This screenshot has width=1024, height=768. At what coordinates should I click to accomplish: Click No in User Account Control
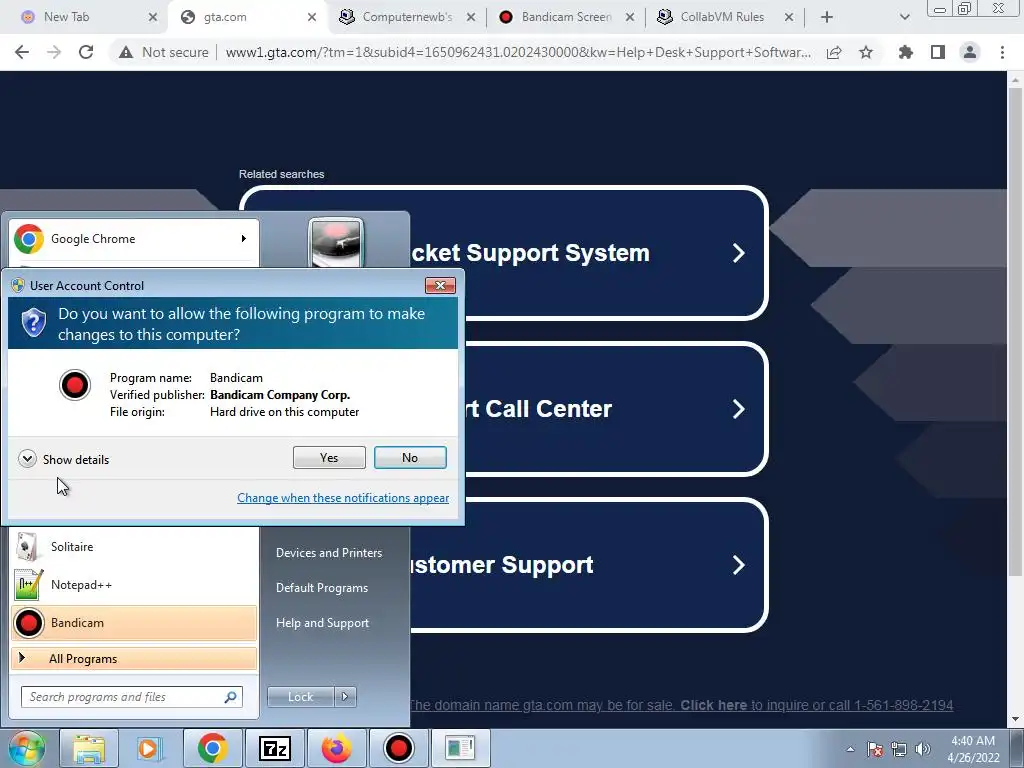[410, 458]
